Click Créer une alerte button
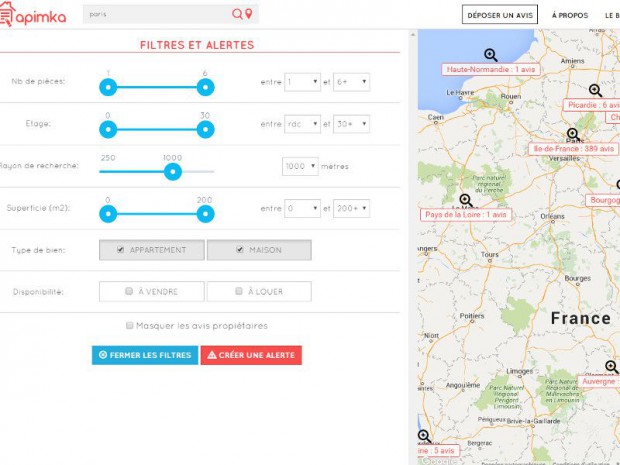 pos(251,355)
